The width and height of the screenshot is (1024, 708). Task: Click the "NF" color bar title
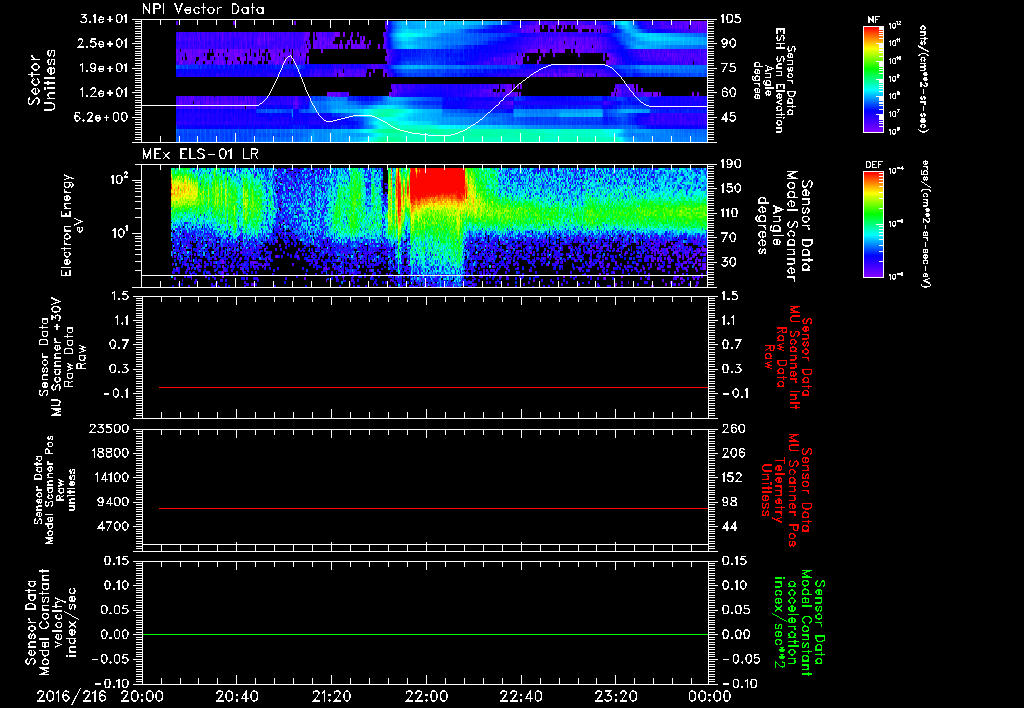[873, 20]
